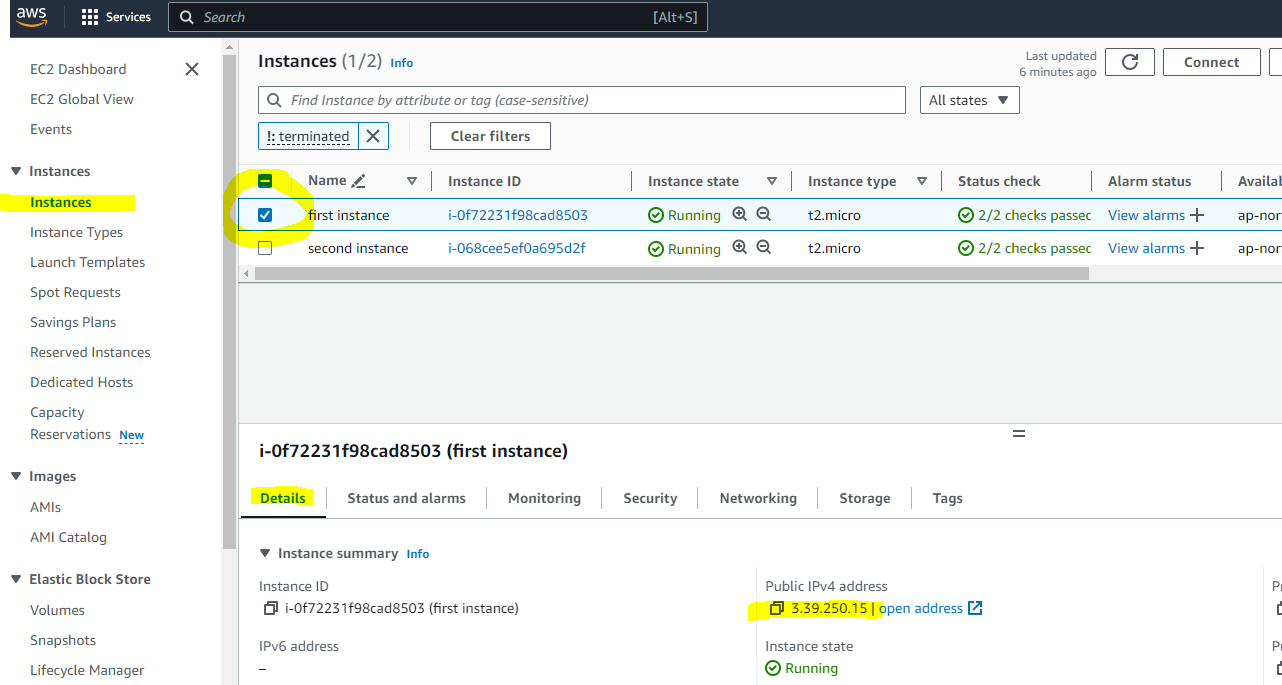Open the Services grid menu
This screenshot has width=1282, height=685.
pyautogui.click(x=116, y=17)
